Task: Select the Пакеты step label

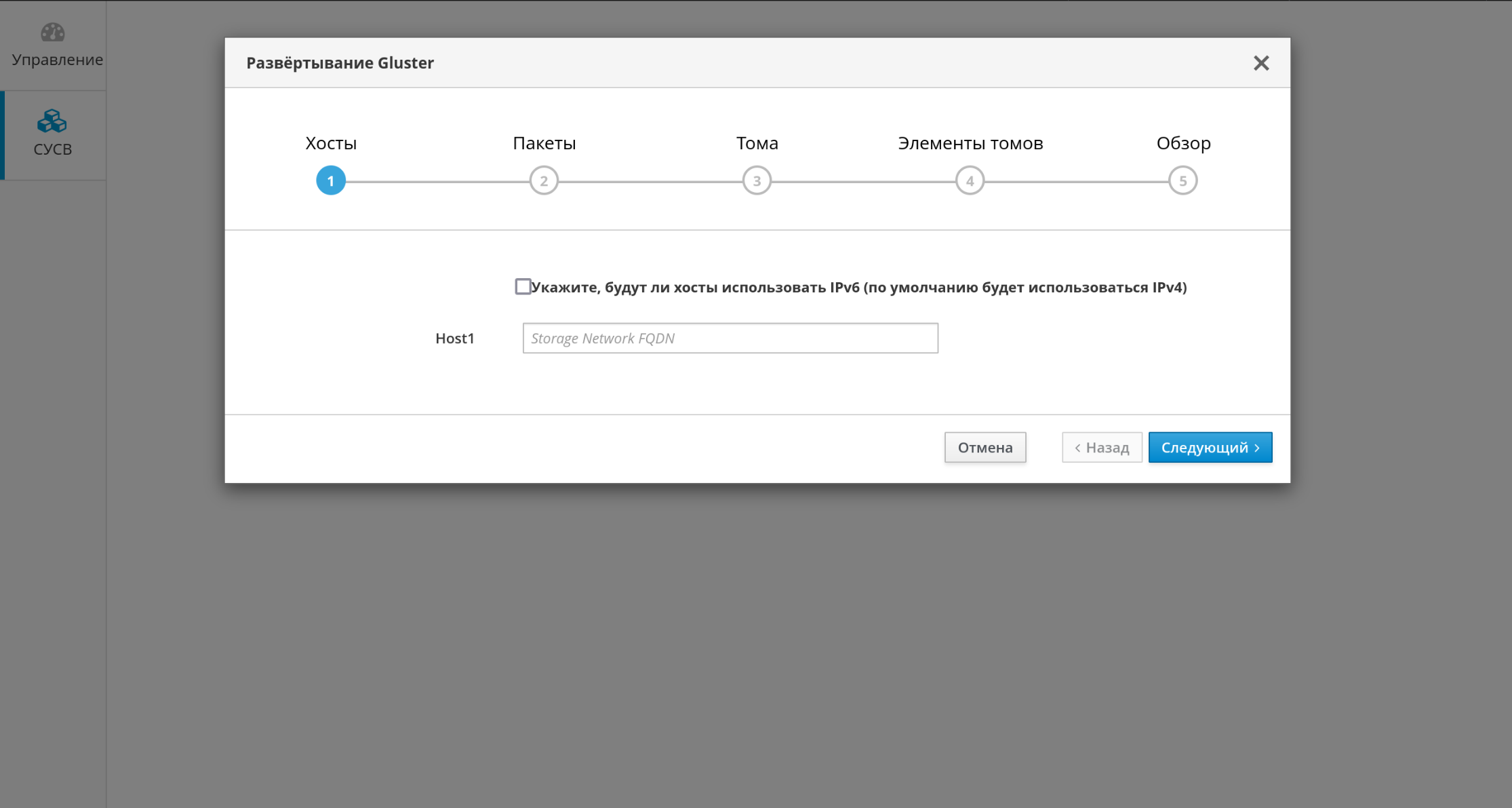Action: click(544, 143)
